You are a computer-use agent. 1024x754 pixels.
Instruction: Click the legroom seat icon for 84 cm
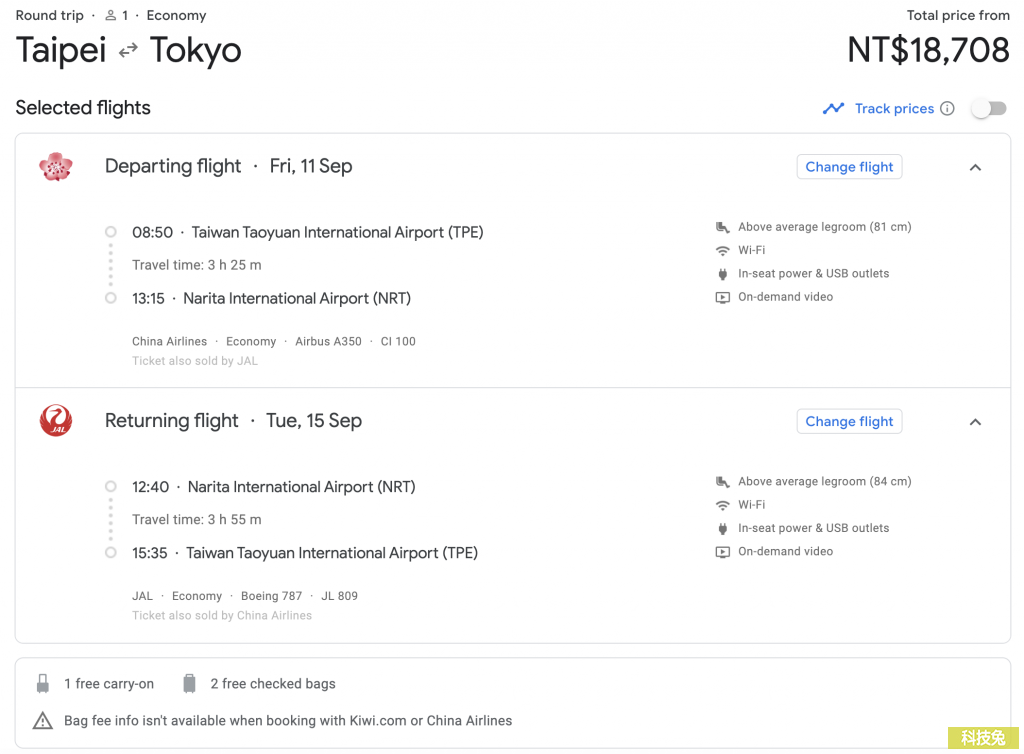[722, 482]
